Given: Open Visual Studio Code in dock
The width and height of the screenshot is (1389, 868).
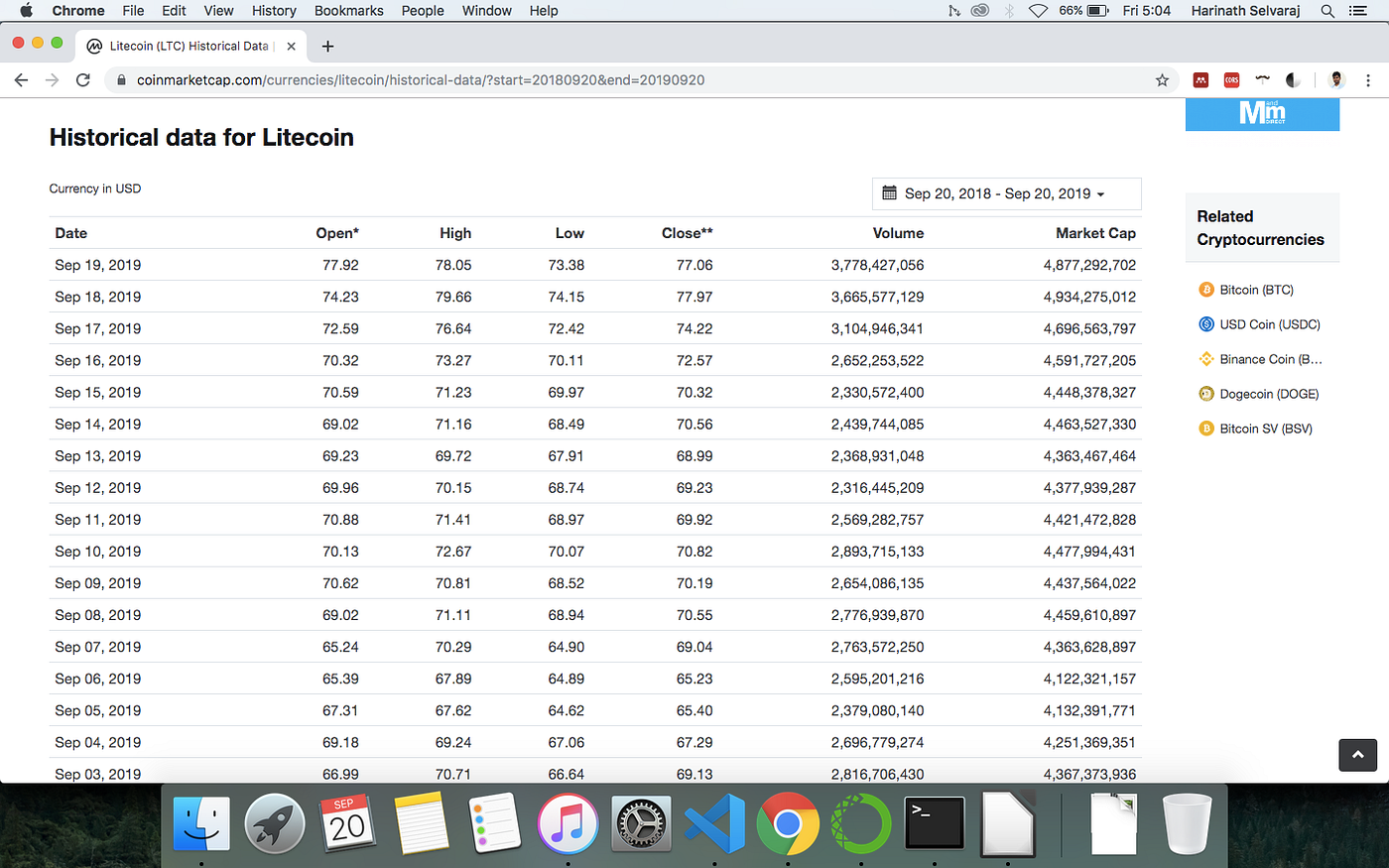Looking at the screenshot, I should tap(714, 824).
